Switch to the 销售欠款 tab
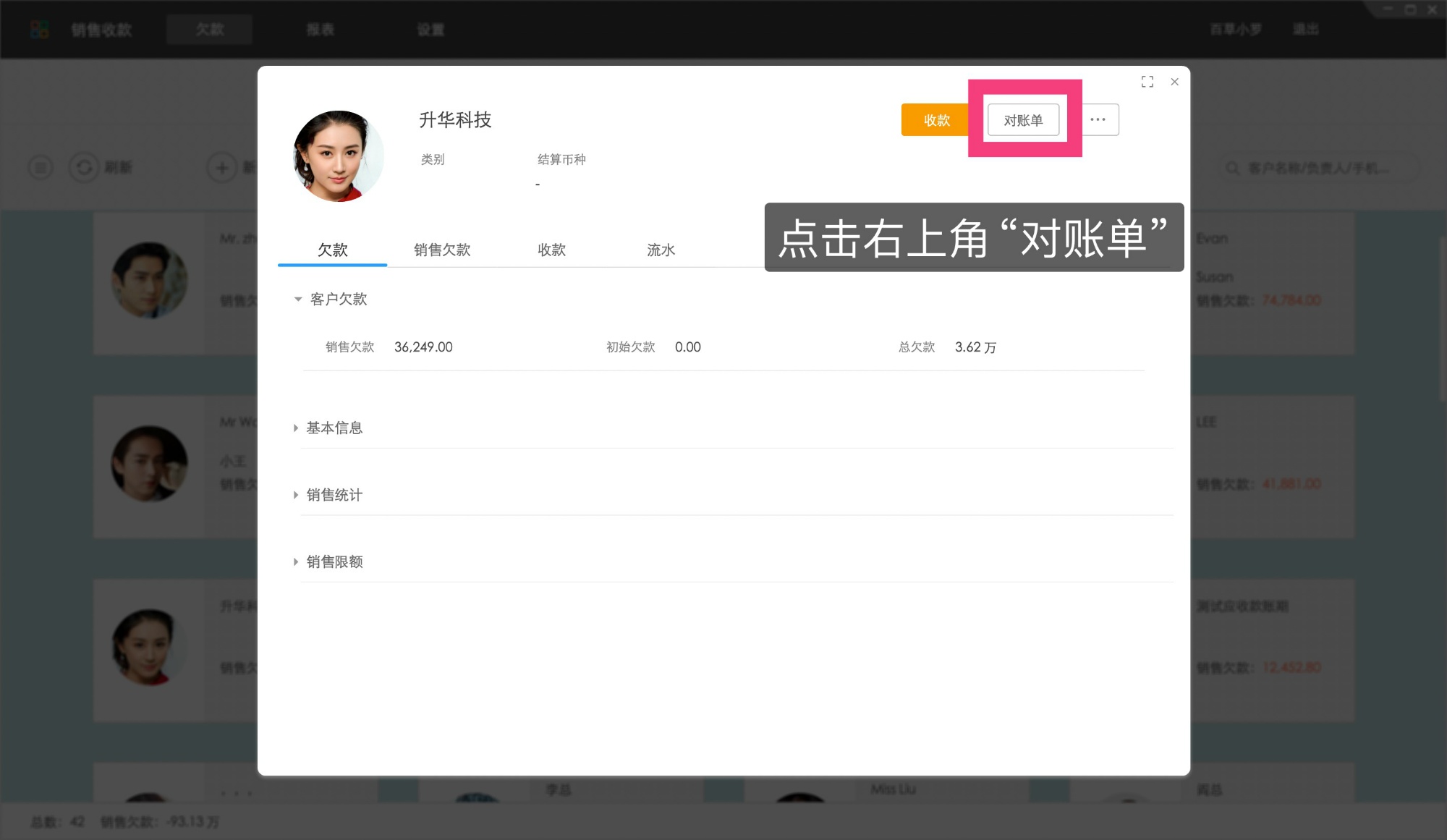 click(442, 250)
